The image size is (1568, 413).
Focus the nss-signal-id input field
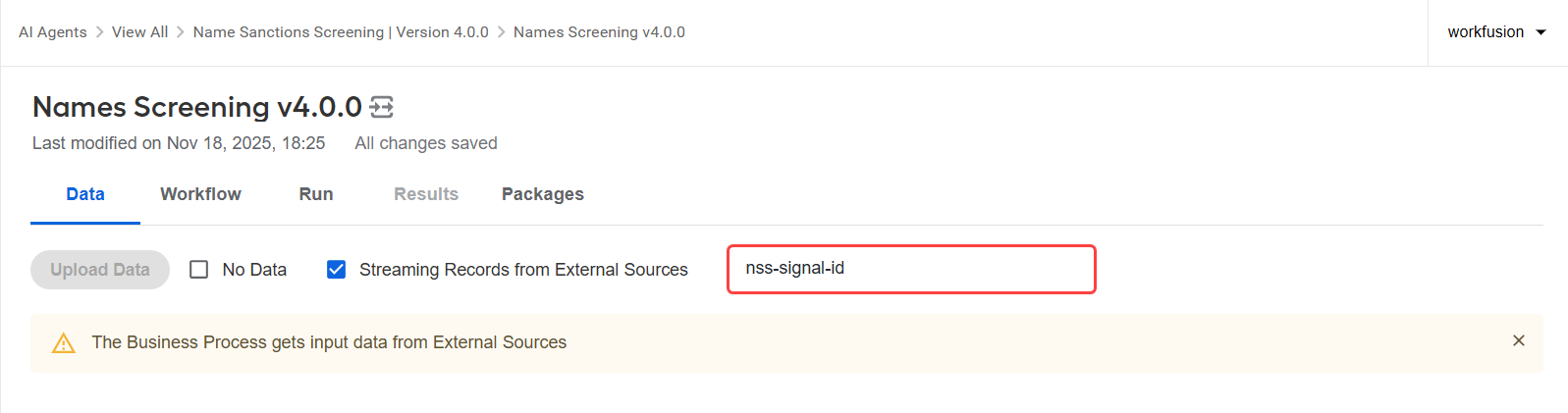point(911,269)
